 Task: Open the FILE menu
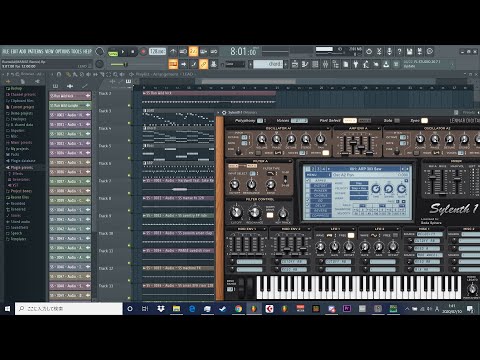tap(5, 52)
